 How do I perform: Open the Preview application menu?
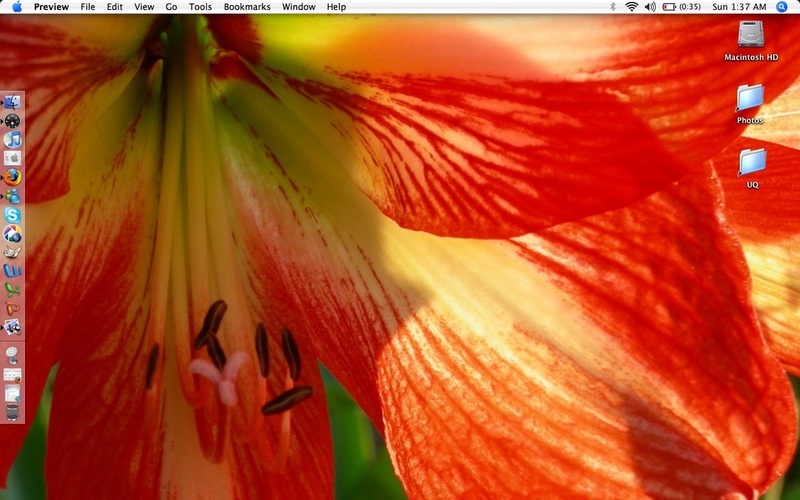click(x=51, y=7)
